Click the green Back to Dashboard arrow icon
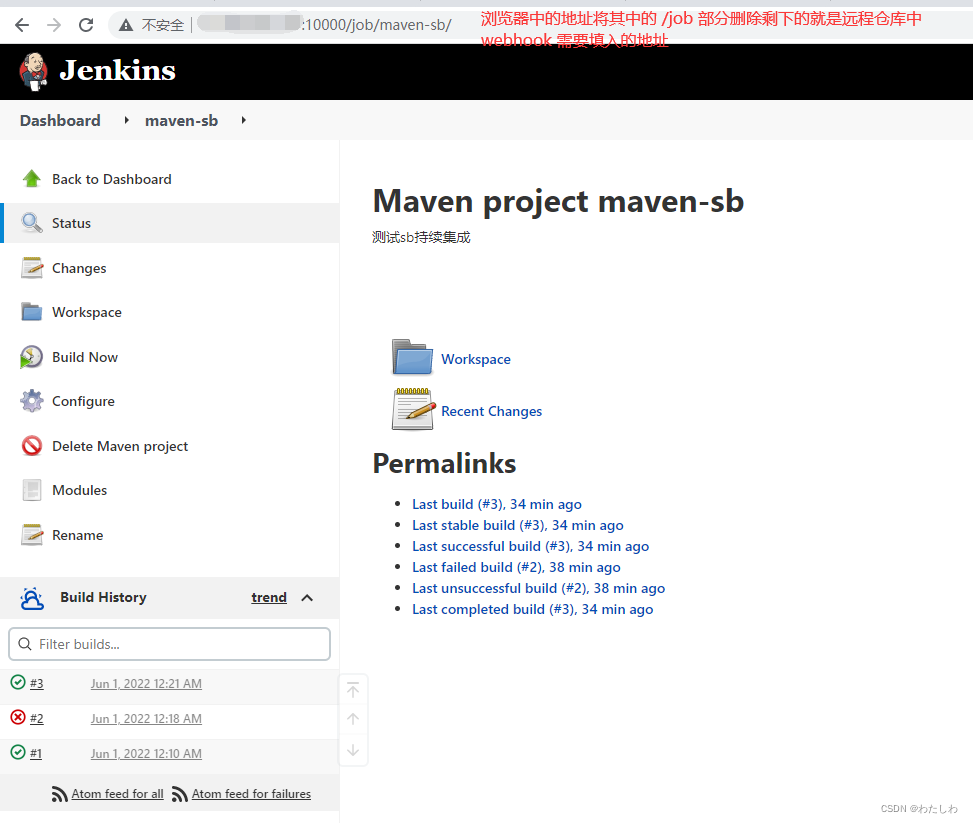Viewport: 973px width, 823px height. point(32,179)
